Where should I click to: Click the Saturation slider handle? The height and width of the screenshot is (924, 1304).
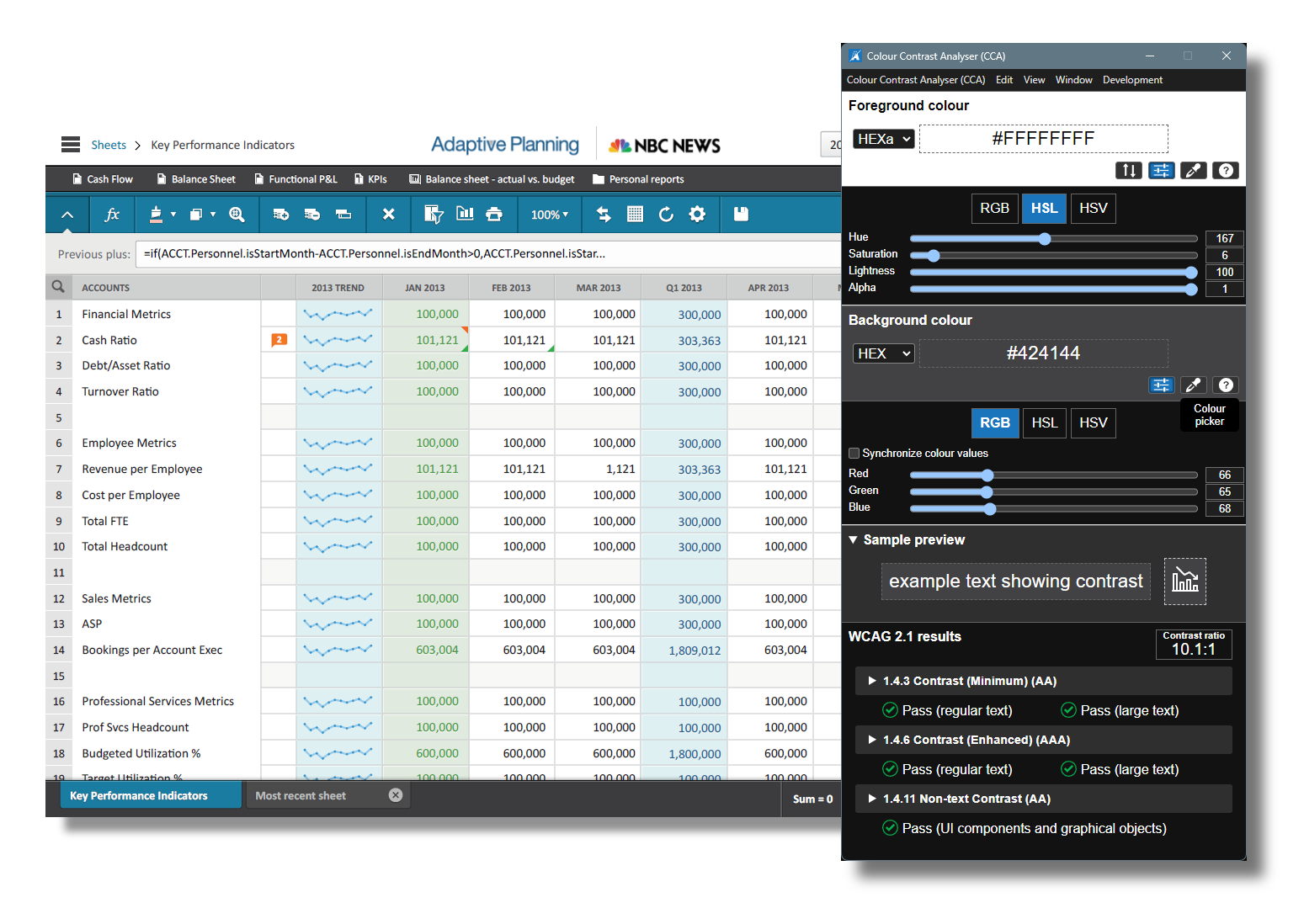(x=933, y=256)
